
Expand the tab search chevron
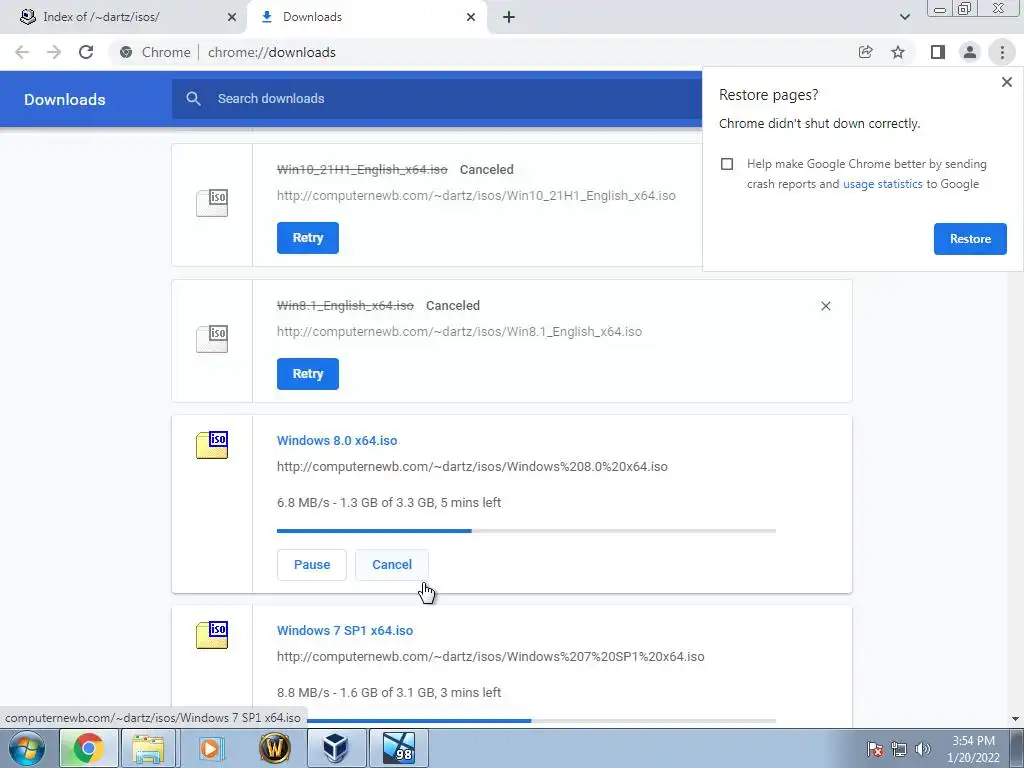[904, 17]
